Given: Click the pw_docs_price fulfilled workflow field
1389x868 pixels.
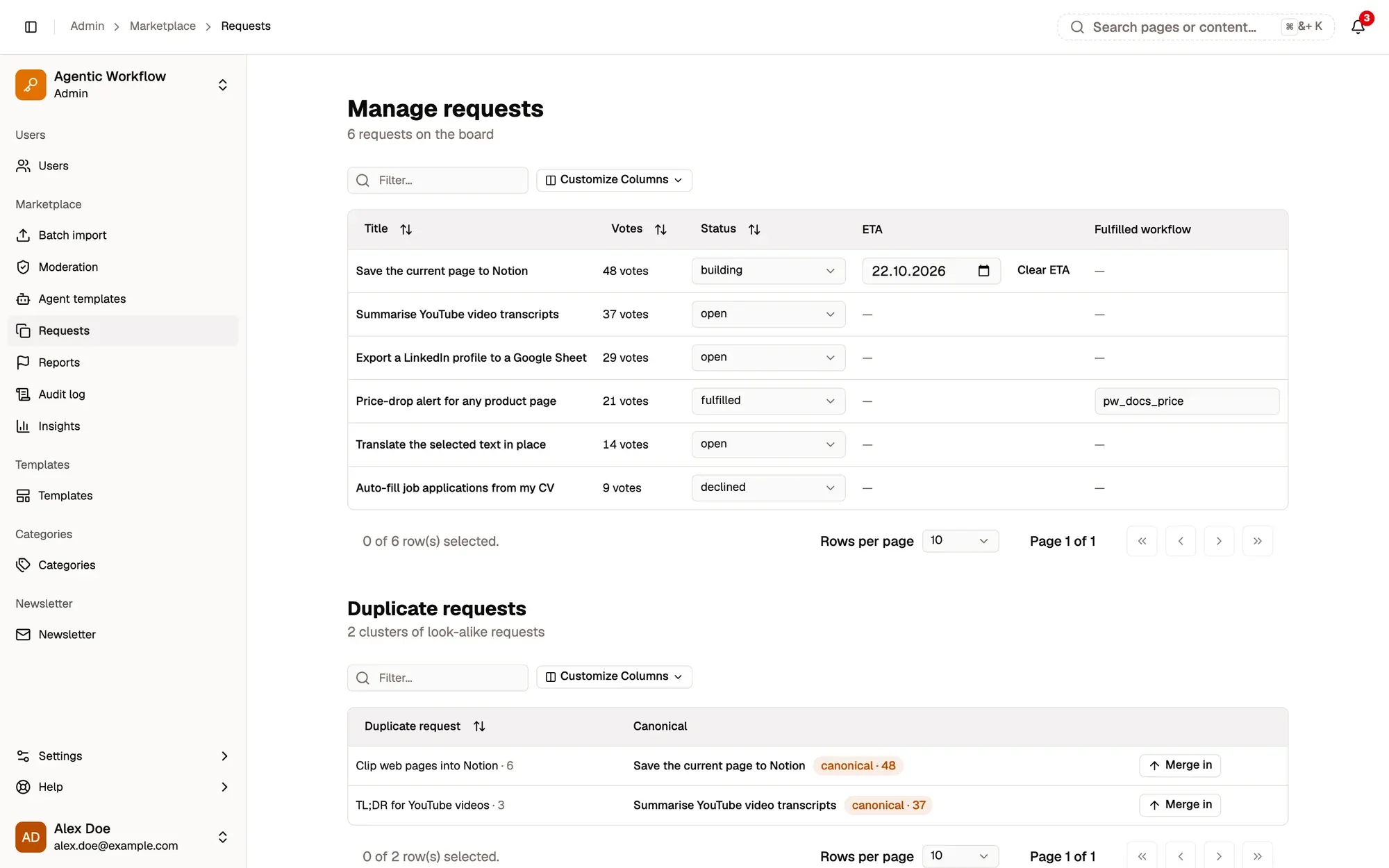Looking at the screenshot, I should (1187, 401).
